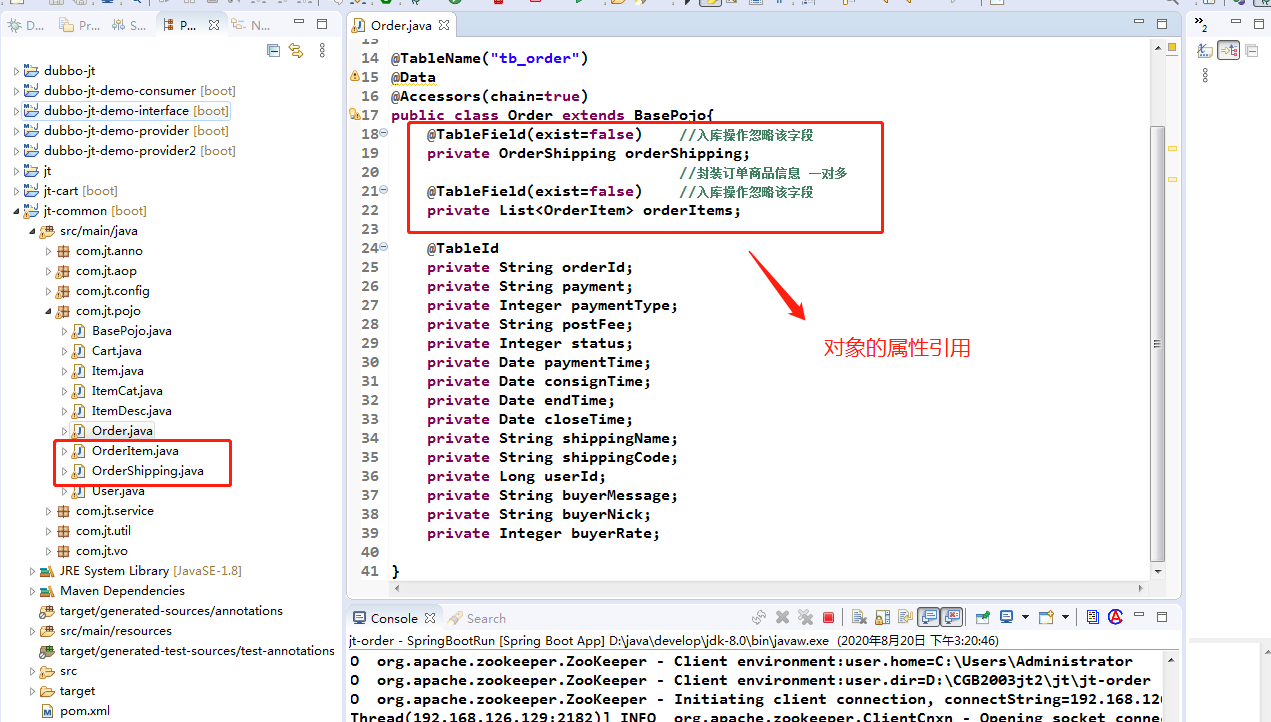
Task: Click the sort icon in Outline panel
Action: (x=1205, y=50)
